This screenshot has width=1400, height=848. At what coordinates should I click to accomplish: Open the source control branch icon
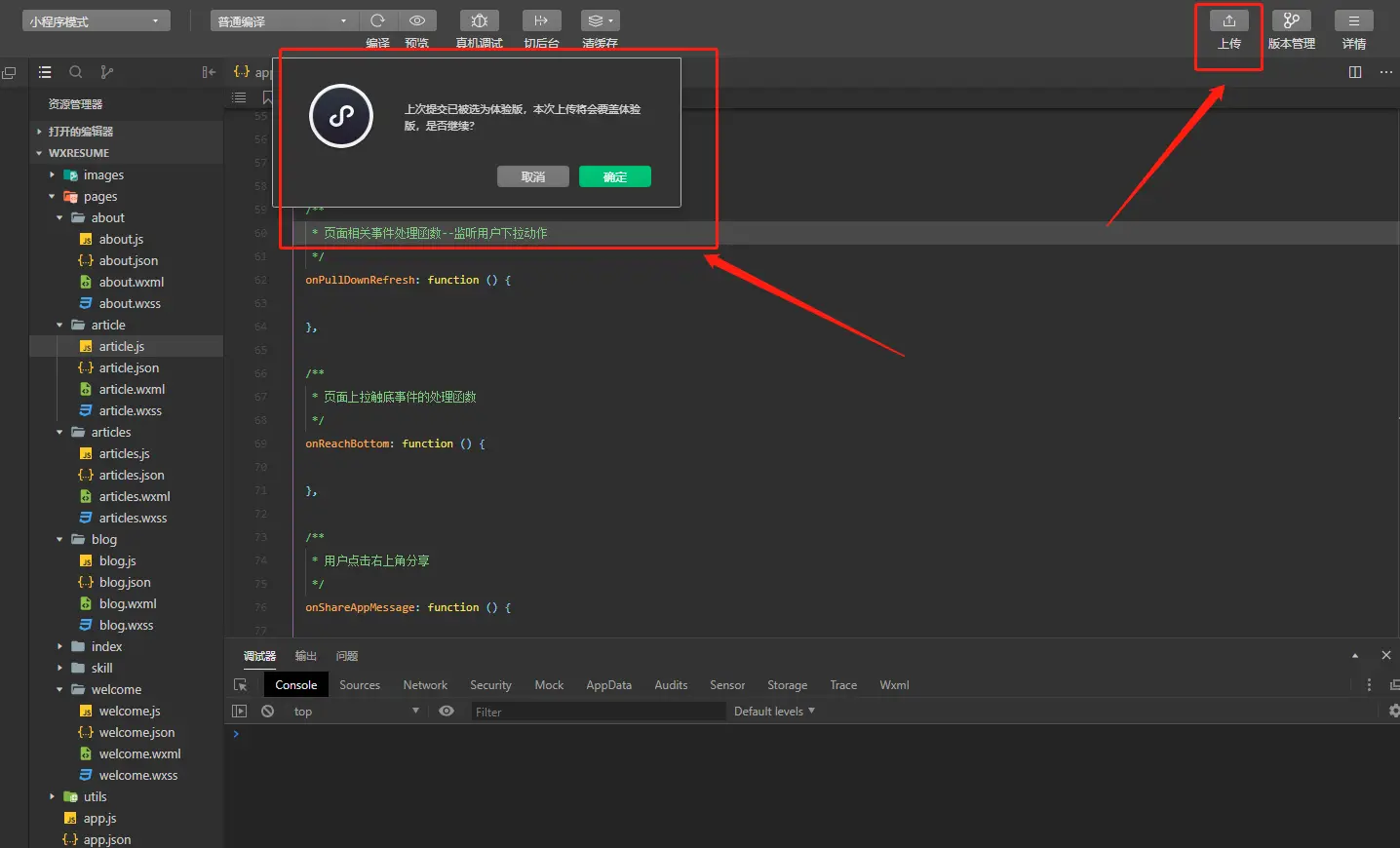(x=107, y=72)
